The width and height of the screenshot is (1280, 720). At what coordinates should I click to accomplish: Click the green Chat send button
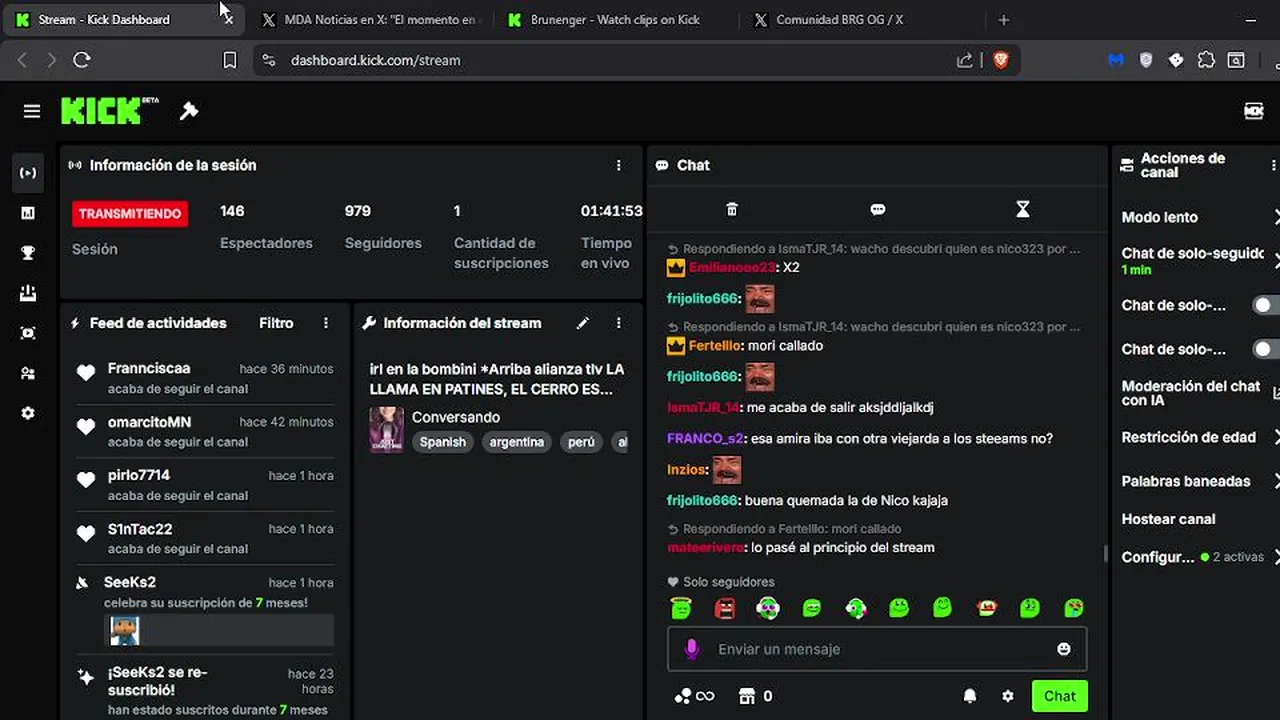click(1060, 696)
